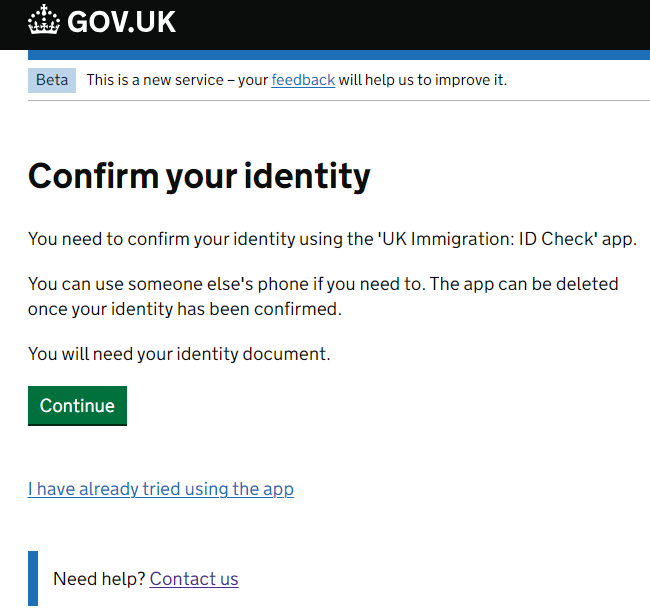The width and height of the screenshot is (650, 612).
Task: Click 'once your identity has been confirmed' line
Action: (x=185, y=309)
